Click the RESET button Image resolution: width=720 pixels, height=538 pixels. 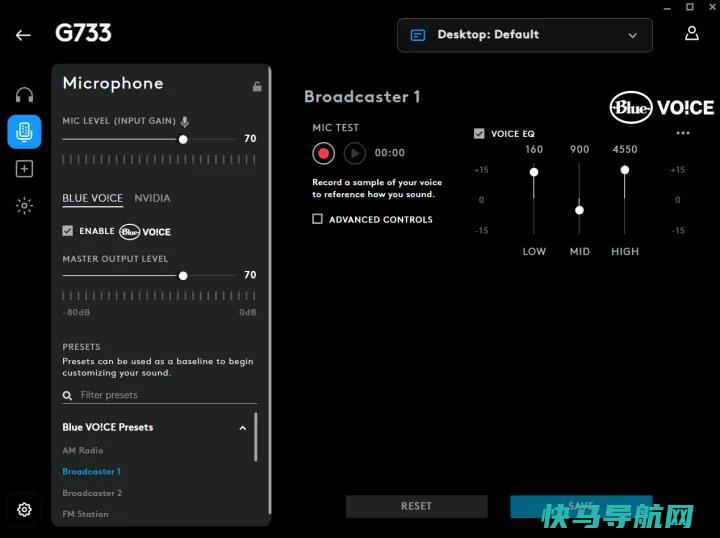click(416, 506)
